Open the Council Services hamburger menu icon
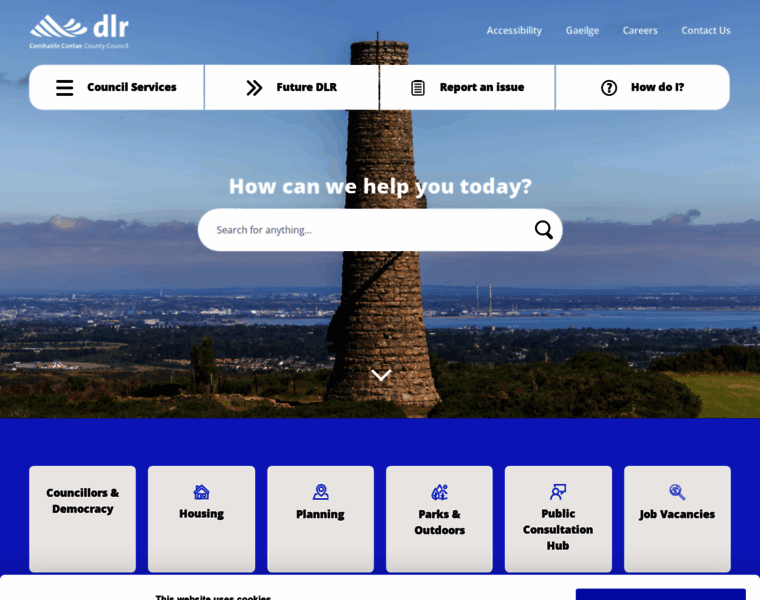The height and width of the screenshot is (600, 760). (x=64, y=88)
